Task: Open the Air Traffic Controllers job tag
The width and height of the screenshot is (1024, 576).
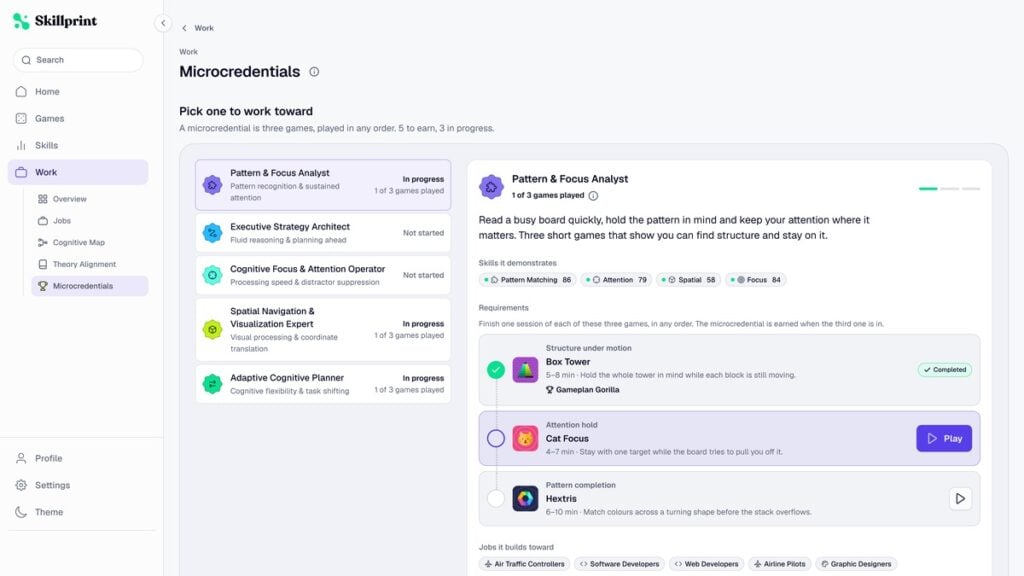Action: click(524, 564)
